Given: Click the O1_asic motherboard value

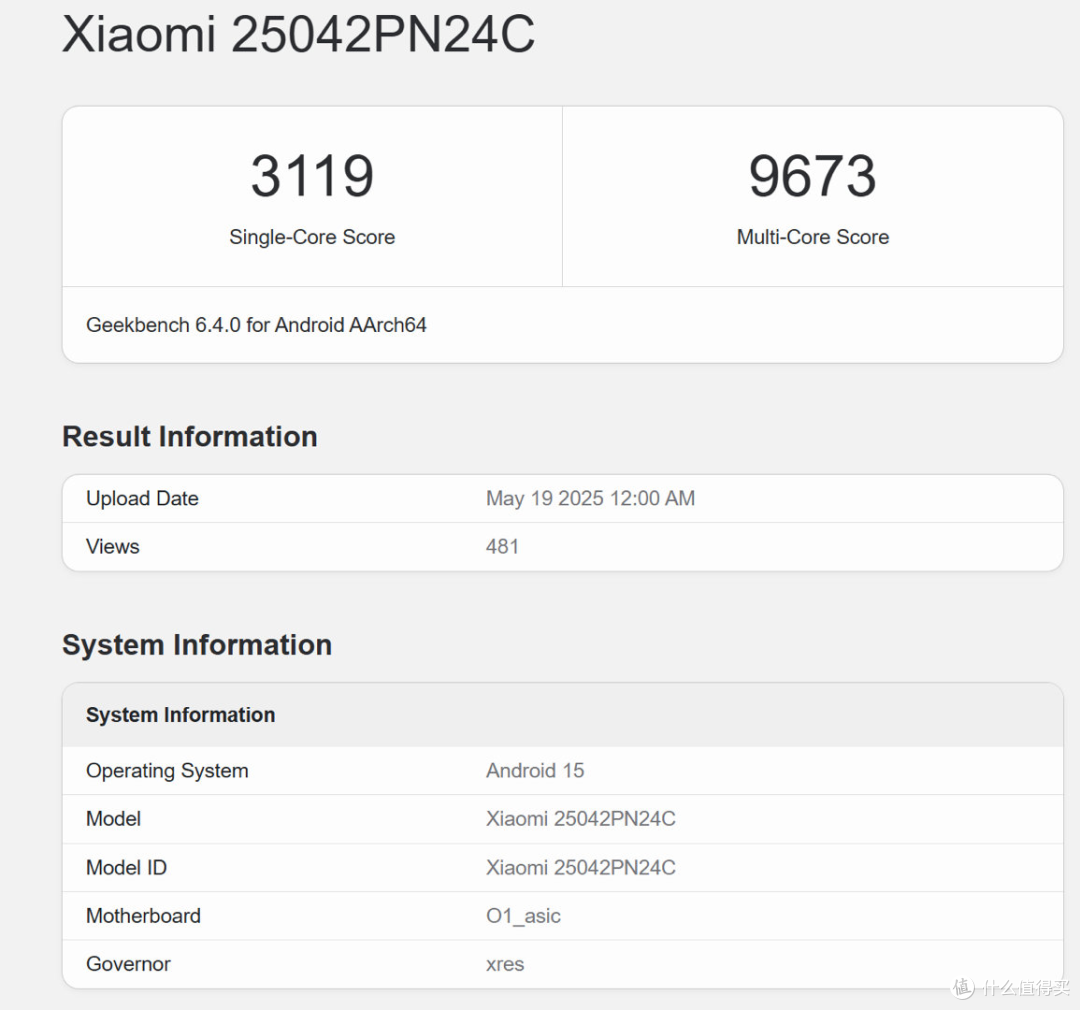Looking at the screenshot, I should (523, 916).
